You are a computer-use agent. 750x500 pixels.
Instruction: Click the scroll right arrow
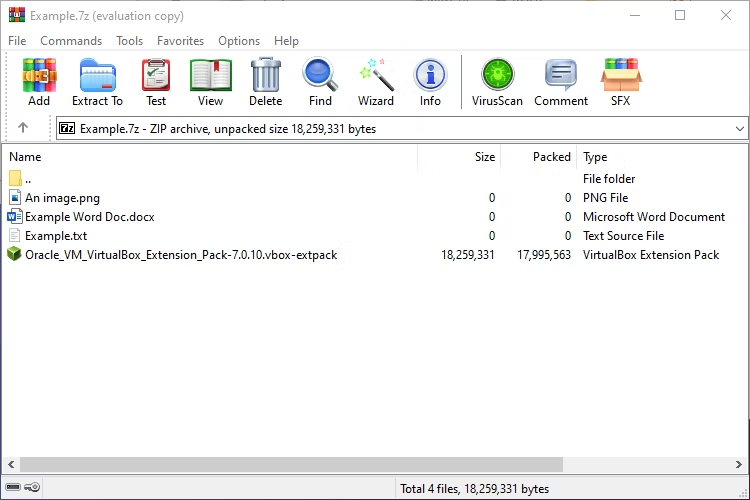[739, 464]
